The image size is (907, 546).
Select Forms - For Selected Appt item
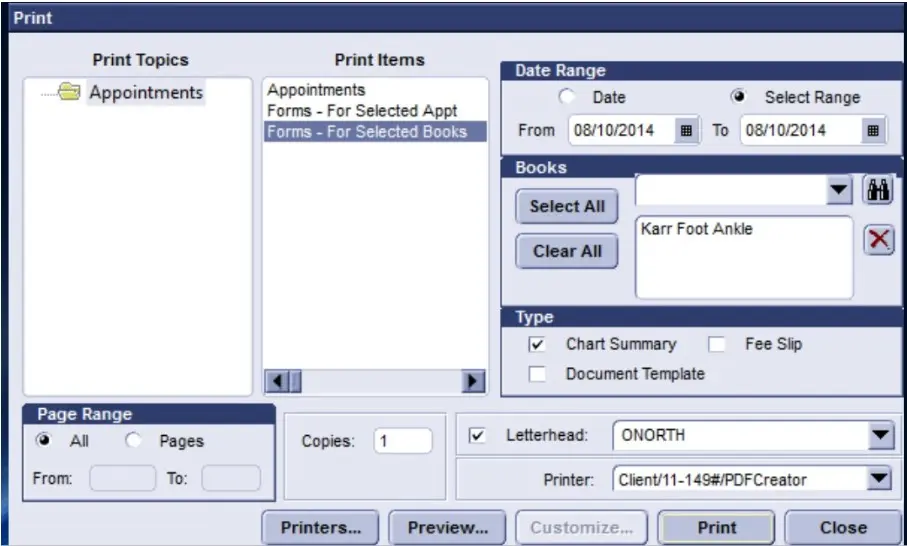(x=362, y=111)
